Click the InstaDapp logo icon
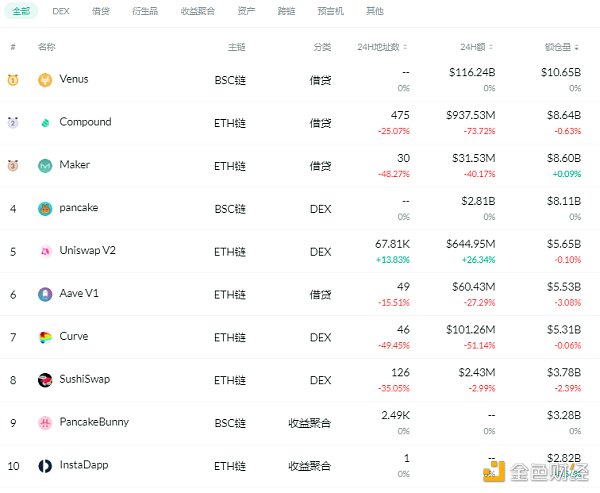The height and width of the screenshot is (493, 600). pyautogui.click(x=45, y=466)
